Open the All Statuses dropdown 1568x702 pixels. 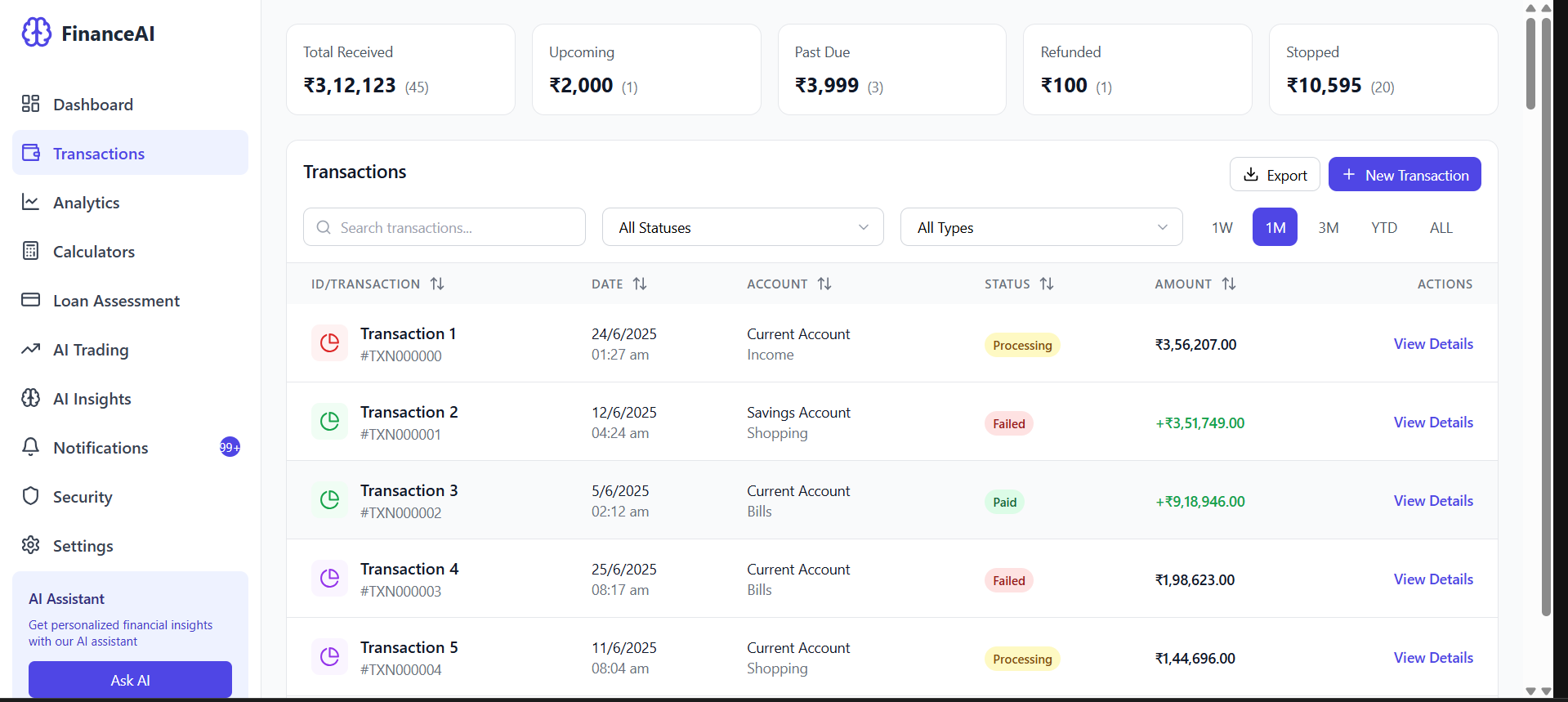742,227
